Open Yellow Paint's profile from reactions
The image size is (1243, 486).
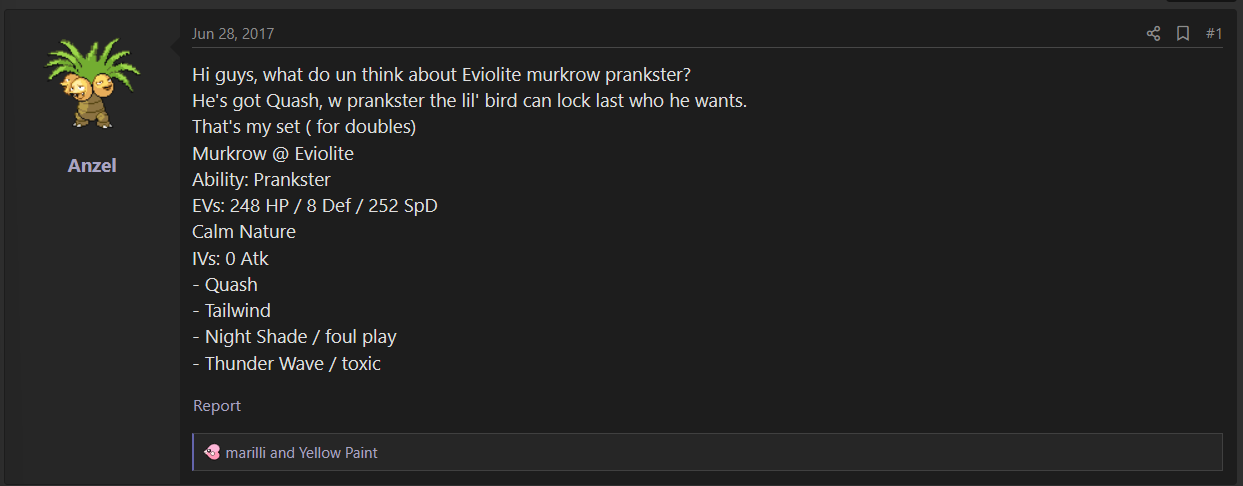(x=338, y=453)
